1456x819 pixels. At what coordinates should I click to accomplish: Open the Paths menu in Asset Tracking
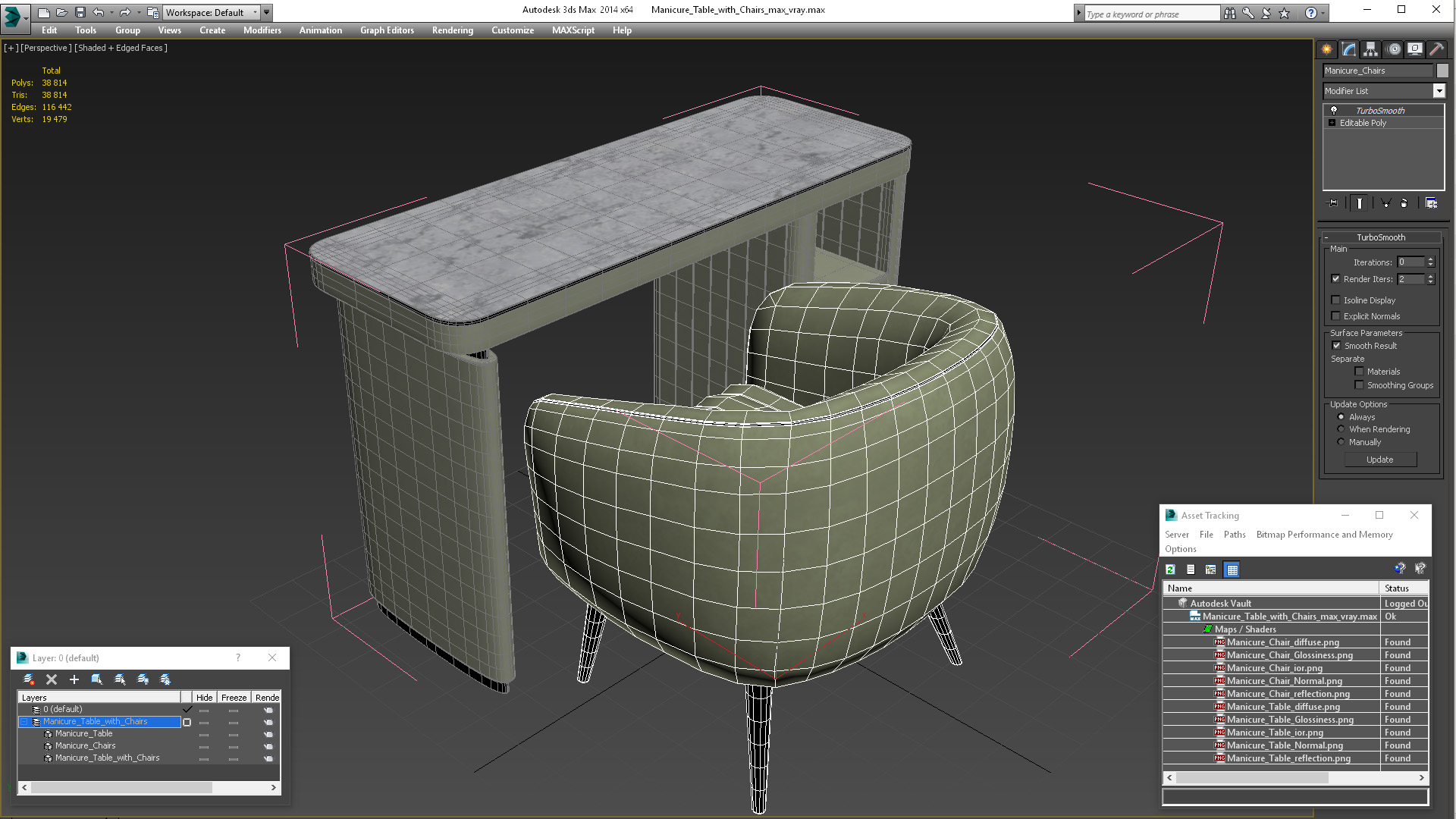coord(1234,535)
